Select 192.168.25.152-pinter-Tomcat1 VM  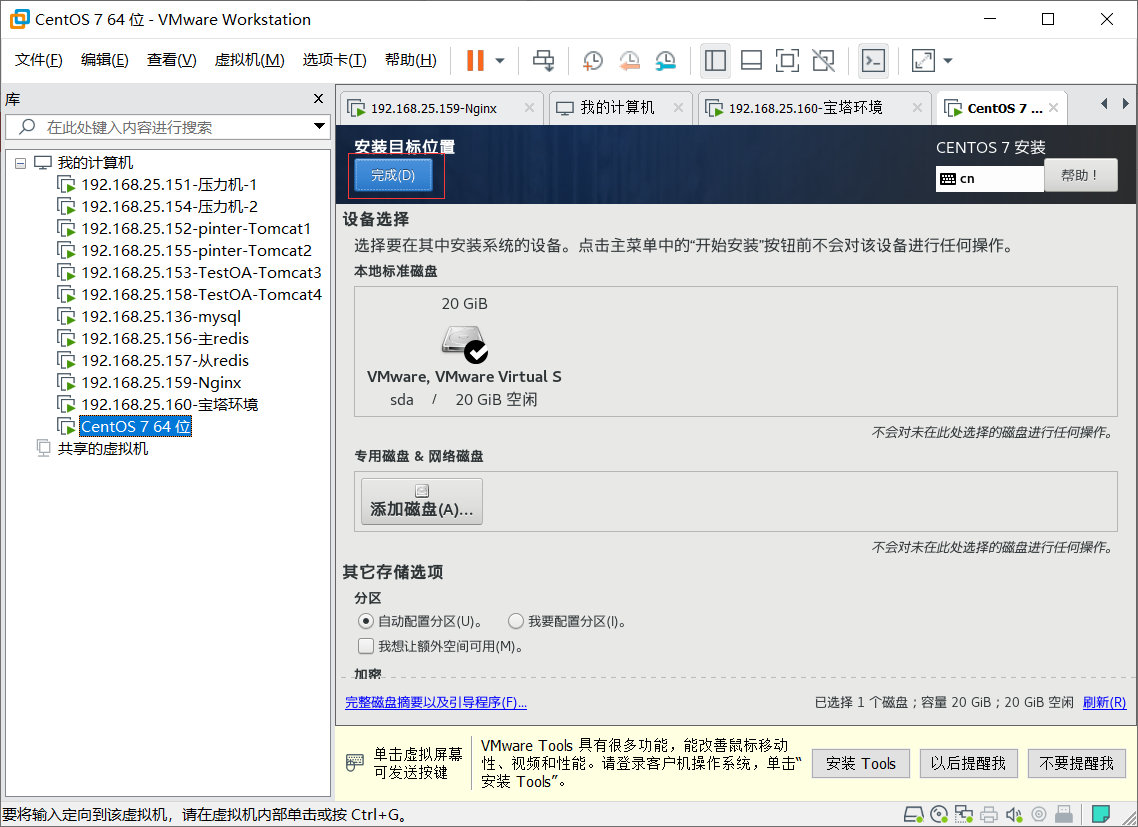pos(196,229)
